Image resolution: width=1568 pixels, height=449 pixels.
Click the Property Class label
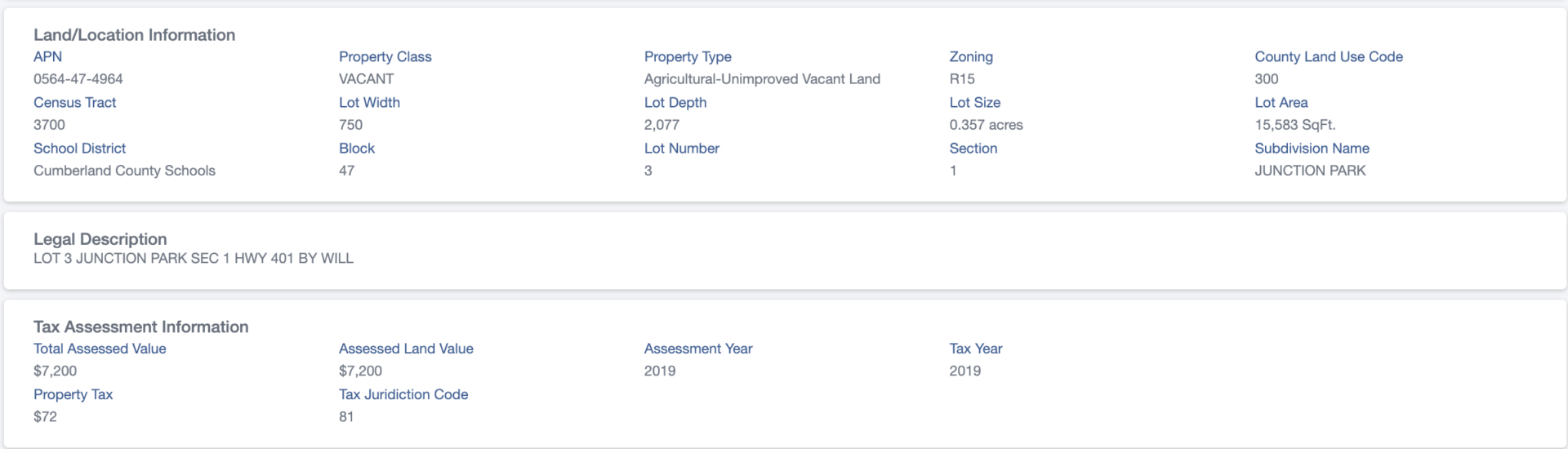385,57
